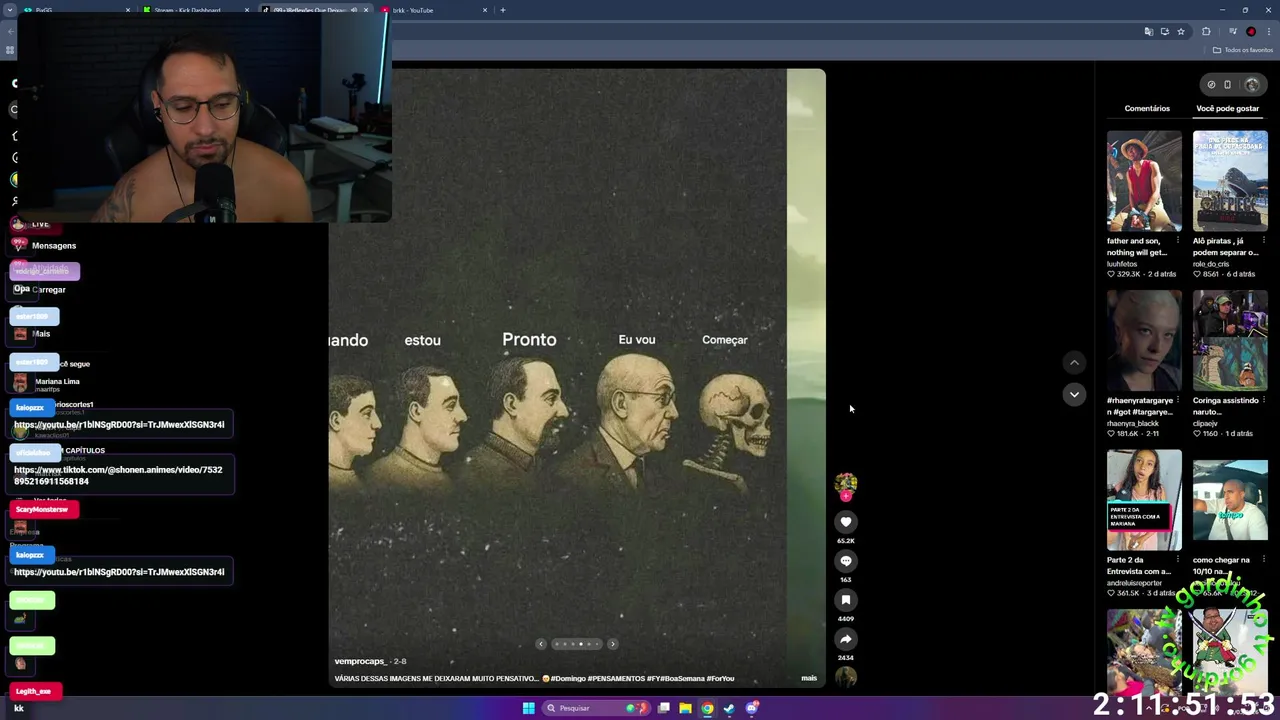The image size is (1280, 720).
Task: Open the vemprocaps_ profile name
Action: [359, 661]
